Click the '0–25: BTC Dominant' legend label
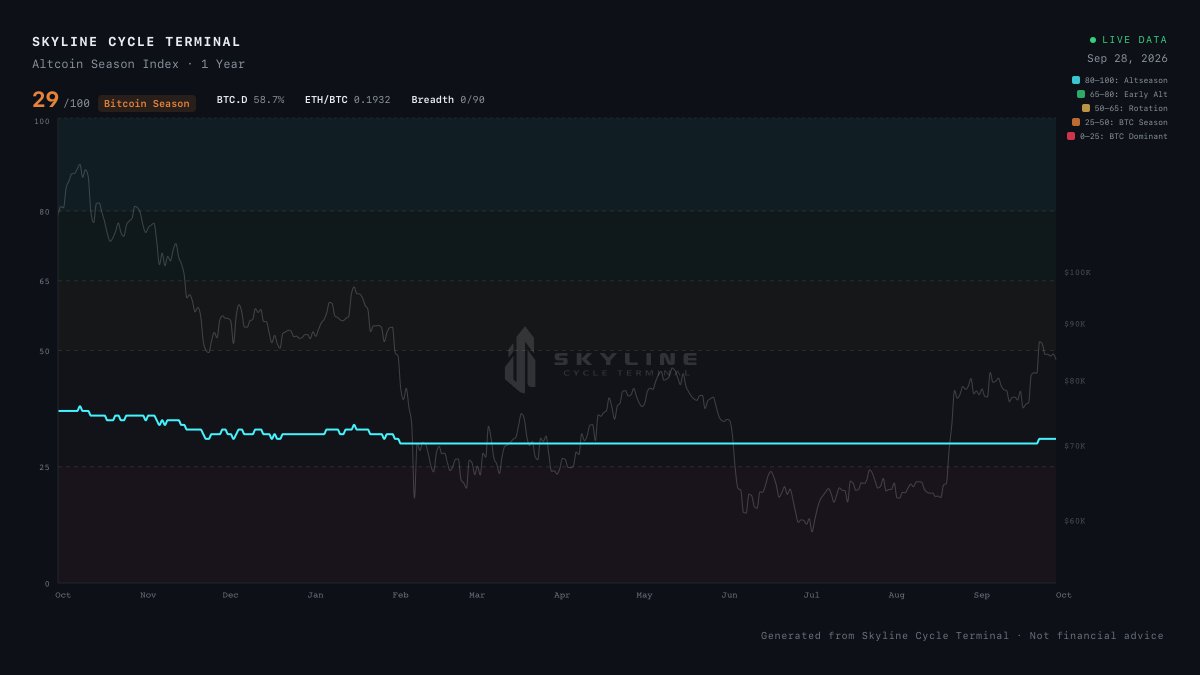 click(x=1124, y=136)
